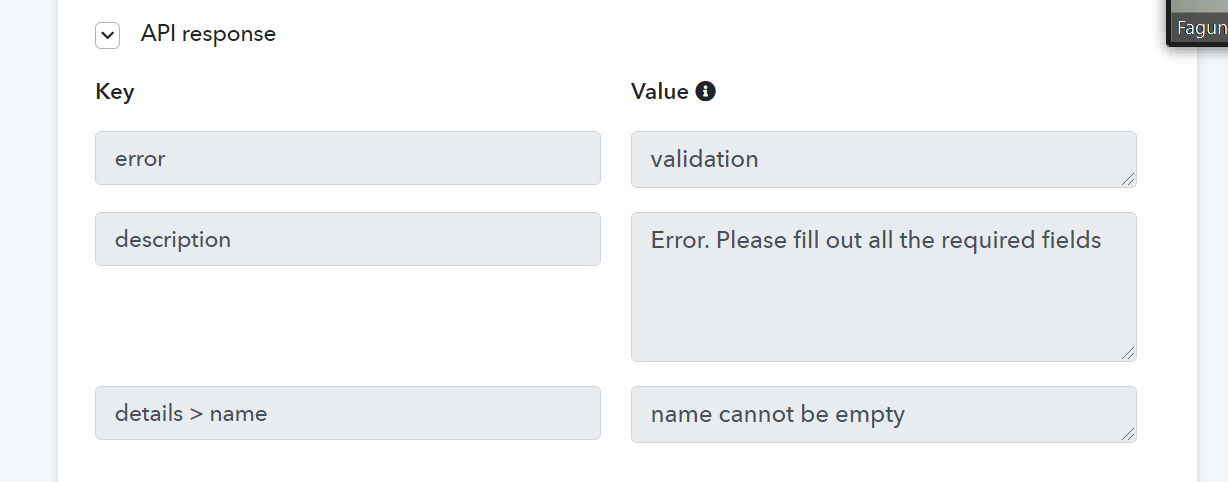This screenshot has width=1228, height=482.
Task: Grab resize handle of validation textarea
Action: [1127, 178]
